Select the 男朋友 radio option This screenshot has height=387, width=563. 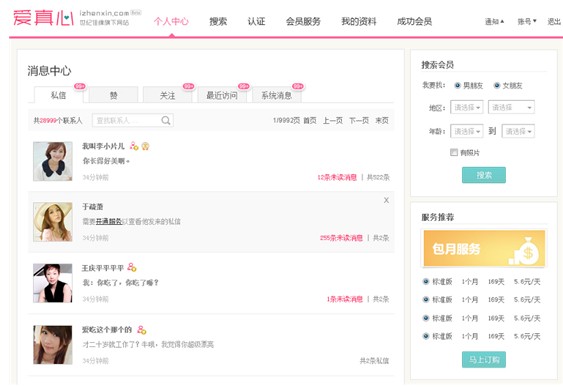point(457,85)
